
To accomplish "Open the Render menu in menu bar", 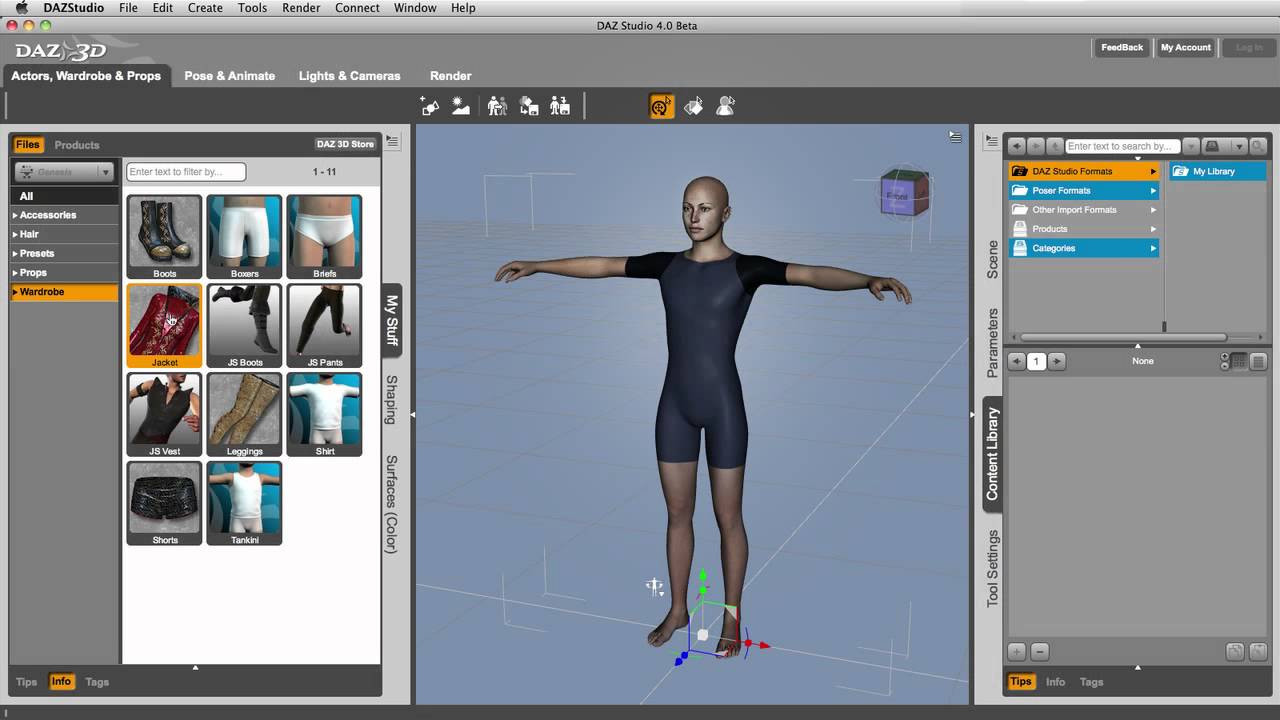I will pos(301,8).
